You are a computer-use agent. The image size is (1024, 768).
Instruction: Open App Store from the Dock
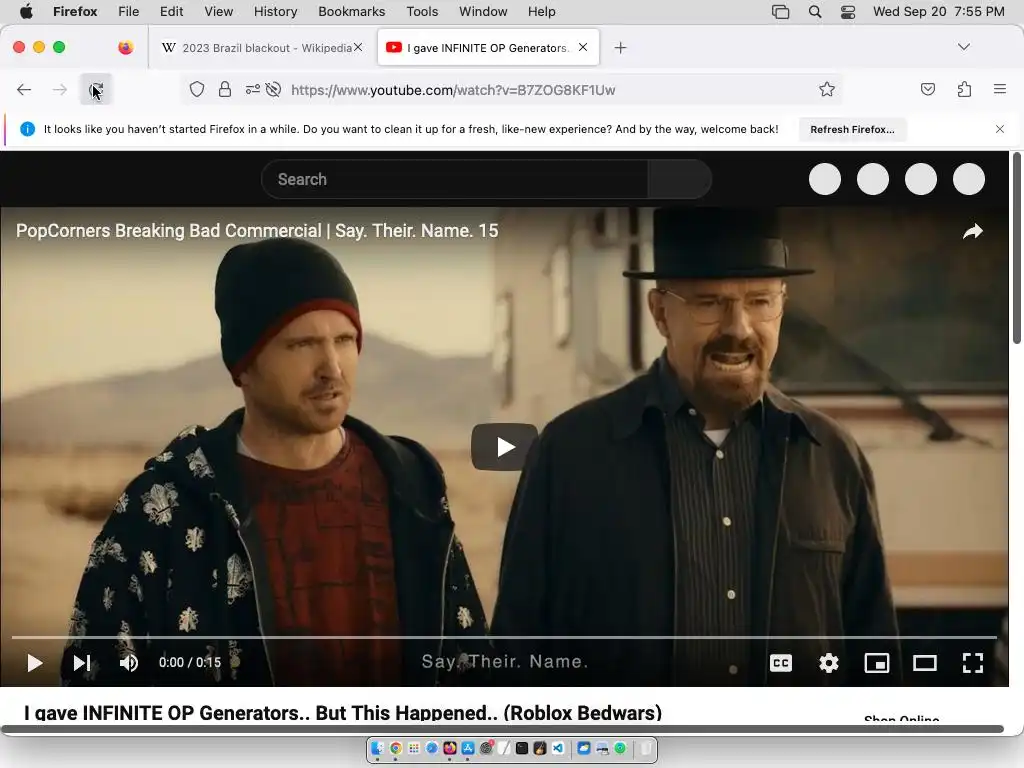click(468, 748)
